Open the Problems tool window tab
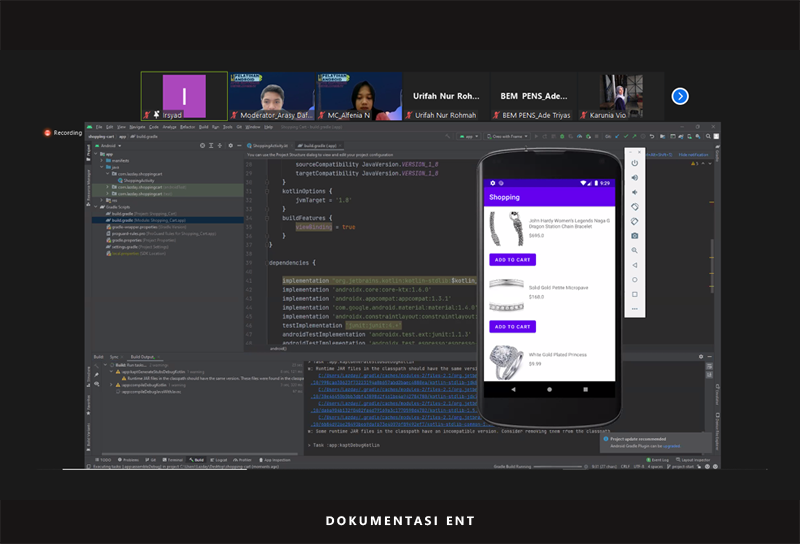Viewport: 800px width, 544px height. [128, 460]
